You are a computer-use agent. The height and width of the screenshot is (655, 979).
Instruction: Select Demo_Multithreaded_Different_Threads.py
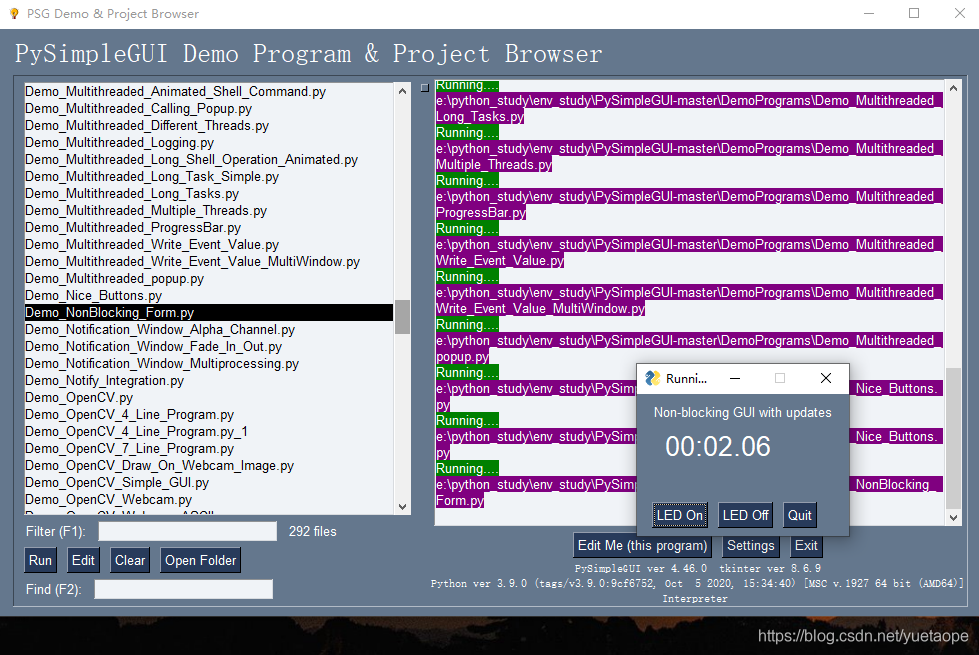coord(209,126)
